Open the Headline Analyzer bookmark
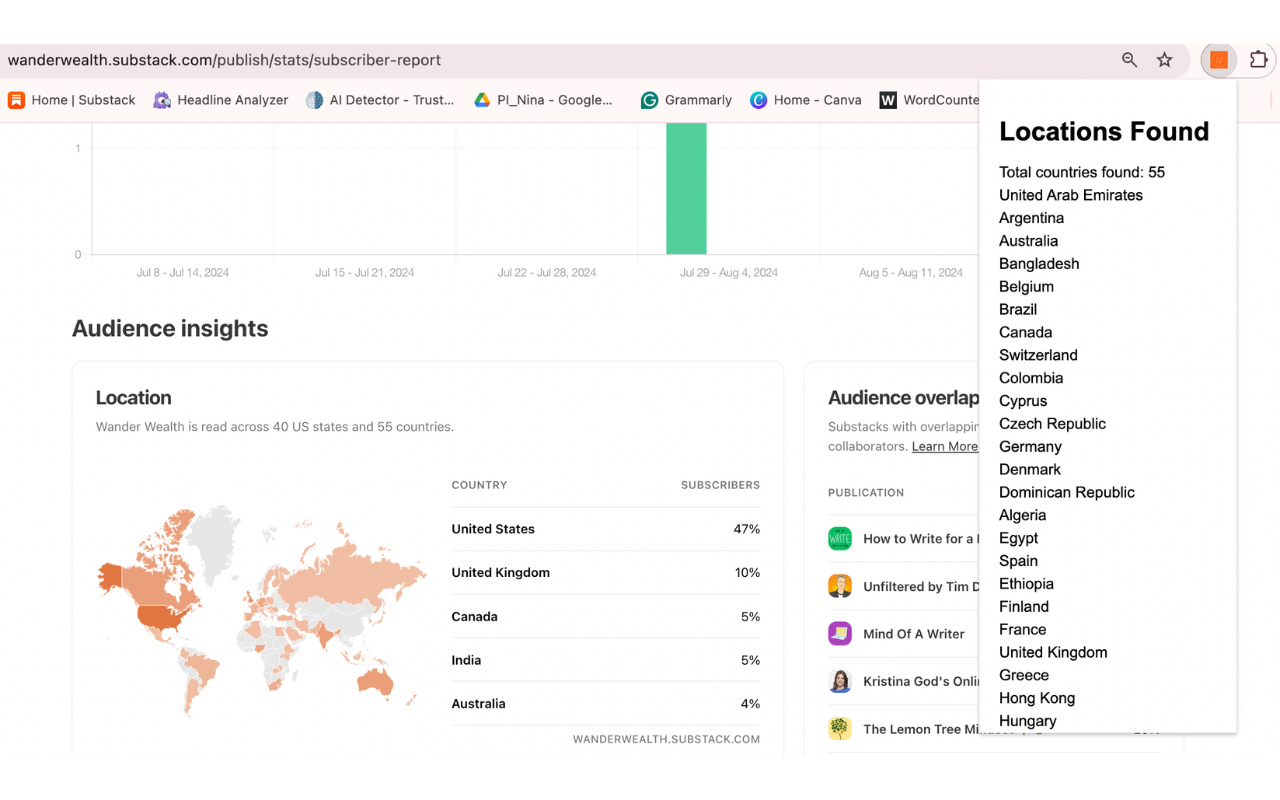Viewport: 1280px width, 800px height. pos(221,100)
